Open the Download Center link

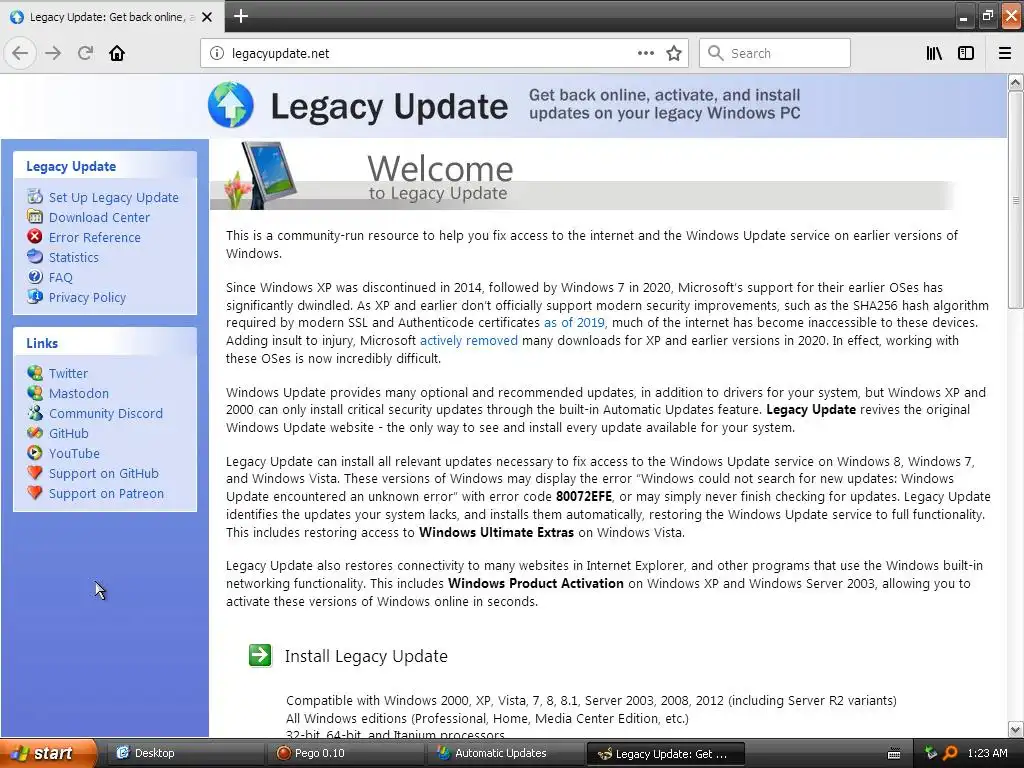click(99, 217)
